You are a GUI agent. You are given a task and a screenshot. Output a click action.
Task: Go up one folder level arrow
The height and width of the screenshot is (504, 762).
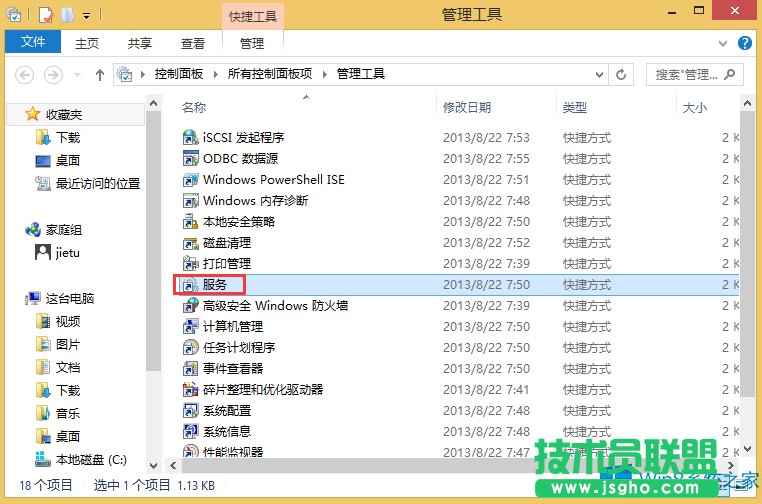100,74
